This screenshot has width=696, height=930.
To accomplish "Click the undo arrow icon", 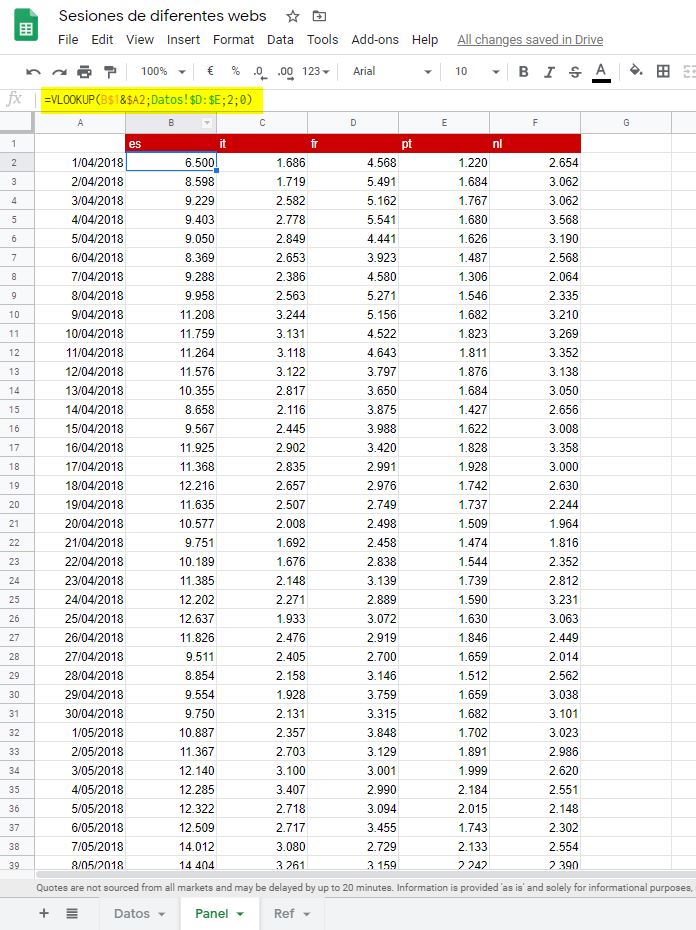I will (34, 72).
